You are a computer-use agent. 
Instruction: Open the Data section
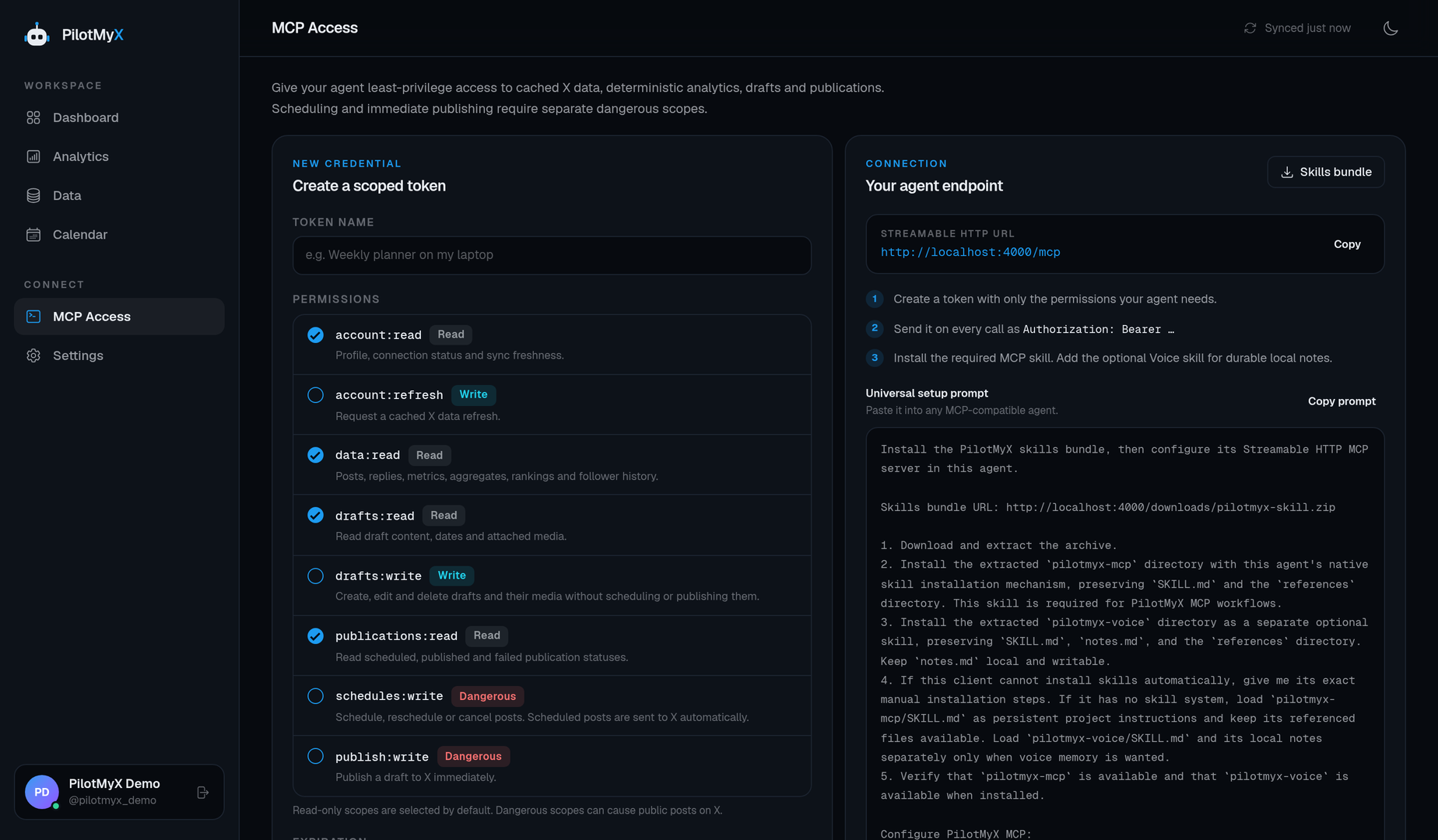[x=119, y=195]
